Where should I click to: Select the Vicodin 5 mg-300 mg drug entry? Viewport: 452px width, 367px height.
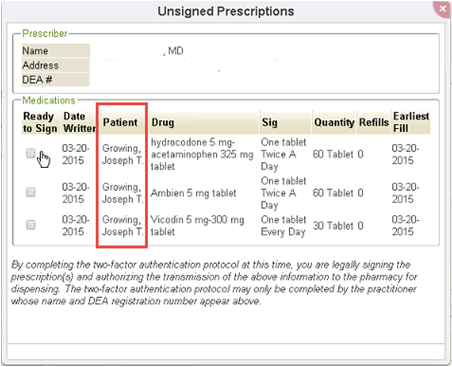(x=197, y=226)
